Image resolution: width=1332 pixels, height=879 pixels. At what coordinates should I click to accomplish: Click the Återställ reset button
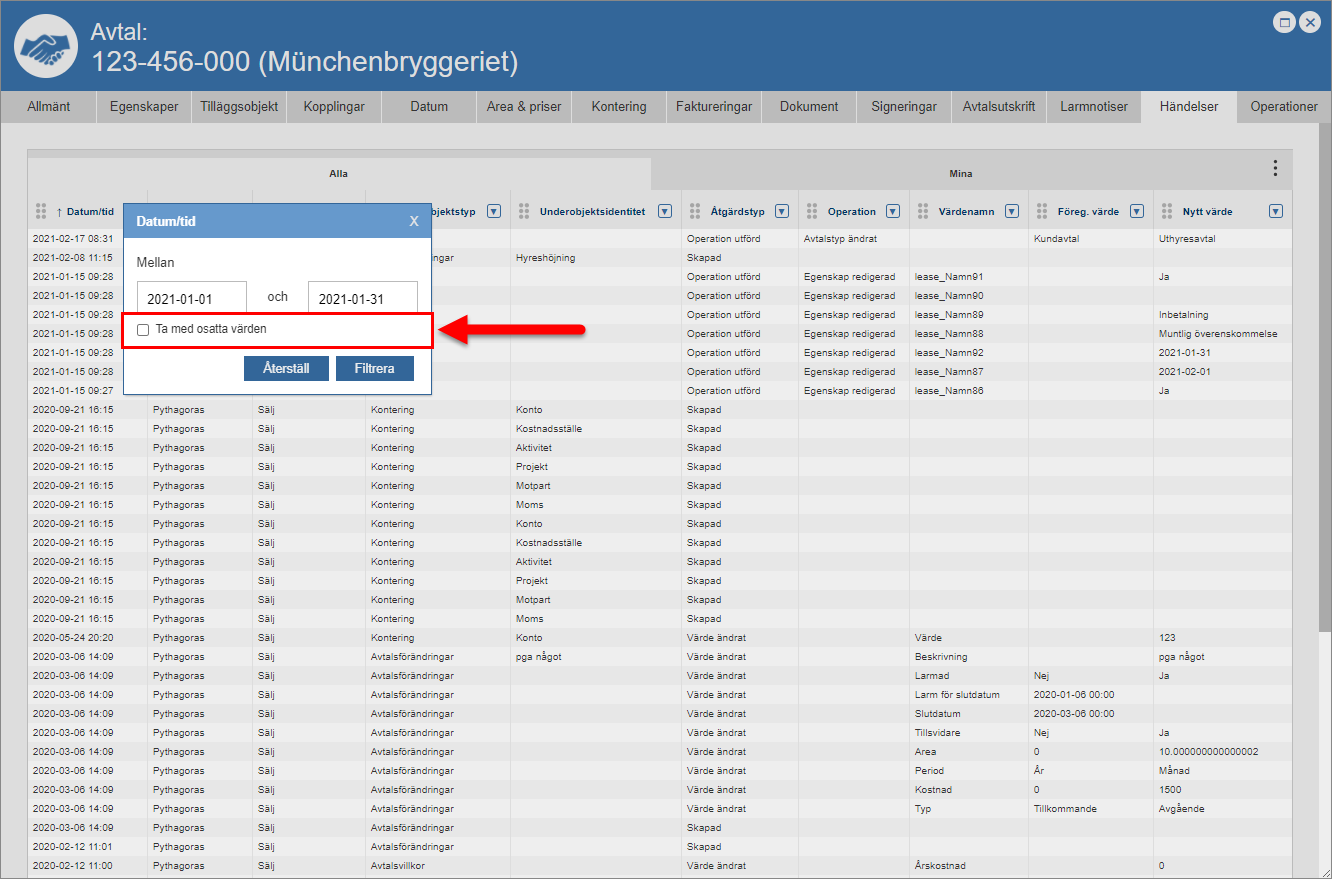click(x=286, y=368)
